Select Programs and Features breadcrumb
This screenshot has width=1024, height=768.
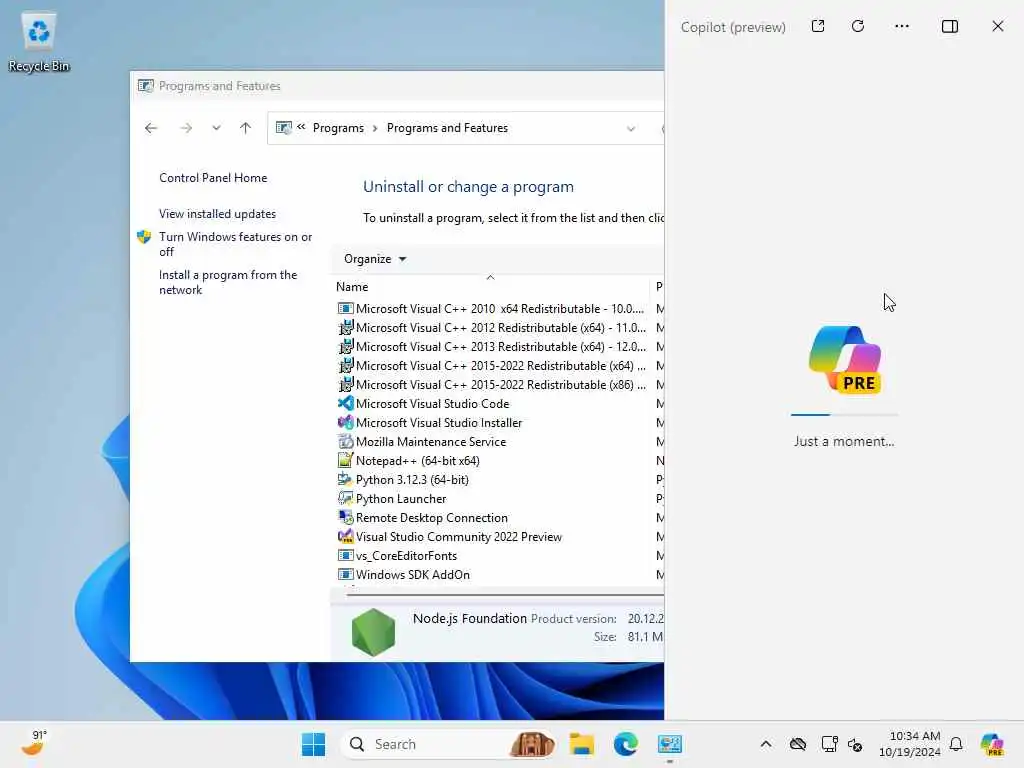click(447, 128)
